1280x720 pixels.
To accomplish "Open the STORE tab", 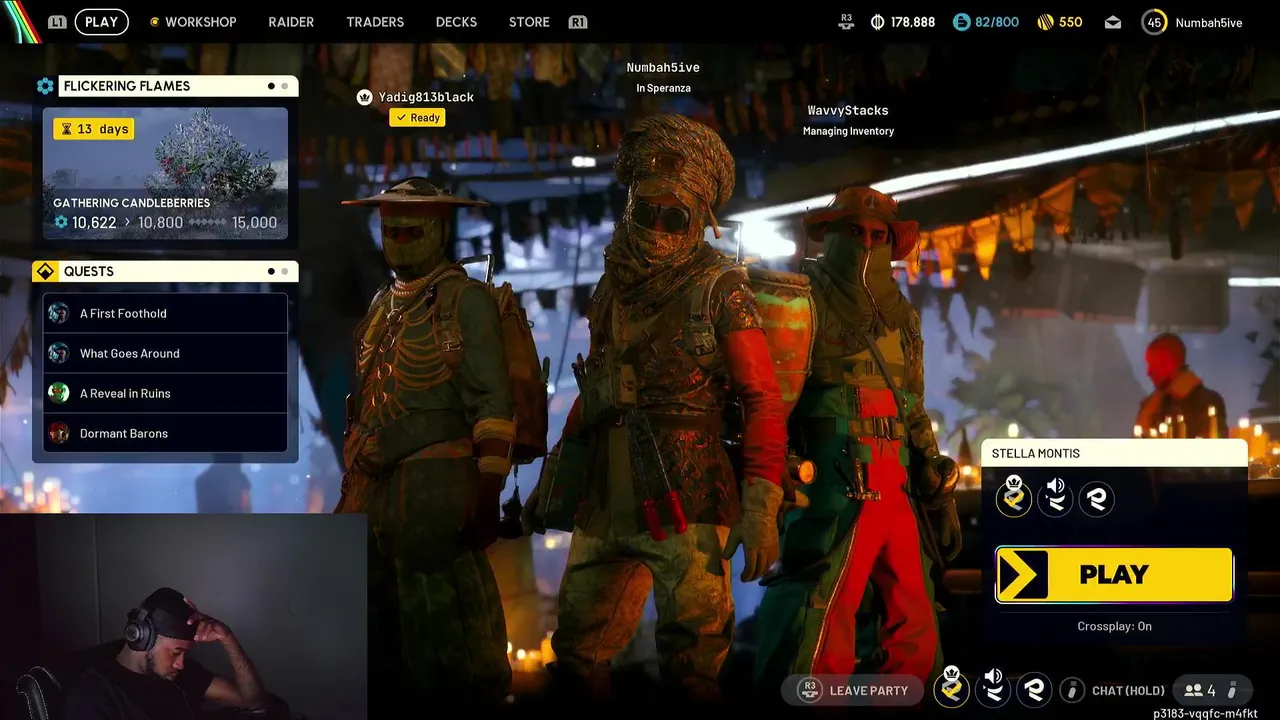I will coord(529,22).
